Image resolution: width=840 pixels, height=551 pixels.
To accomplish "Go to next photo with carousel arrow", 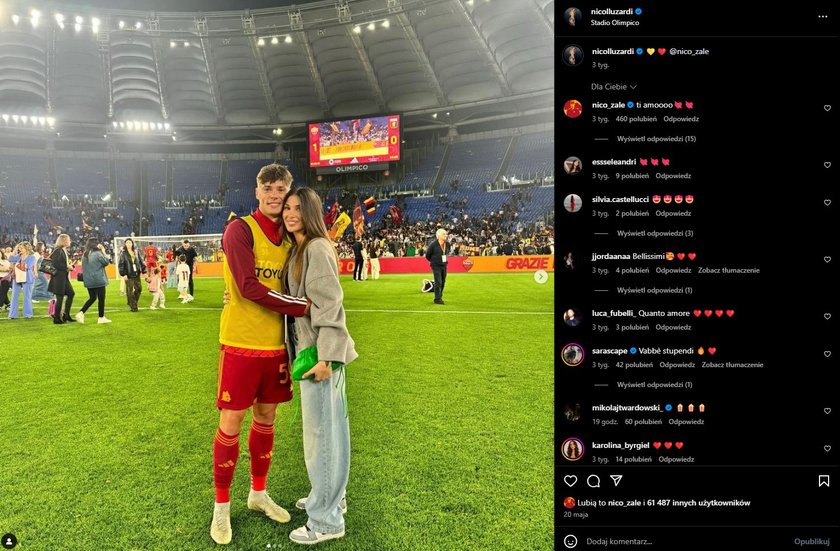I will click(541, 277).
